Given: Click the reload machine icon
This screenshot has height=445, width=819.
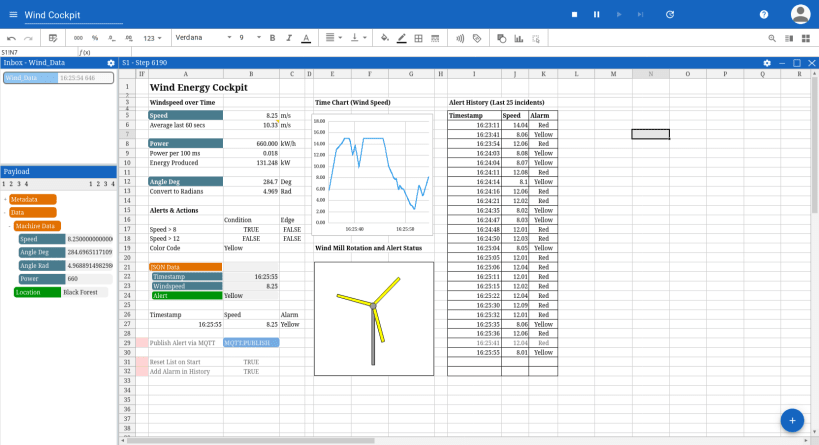Looking at the screenshot, I should point(669,15).
